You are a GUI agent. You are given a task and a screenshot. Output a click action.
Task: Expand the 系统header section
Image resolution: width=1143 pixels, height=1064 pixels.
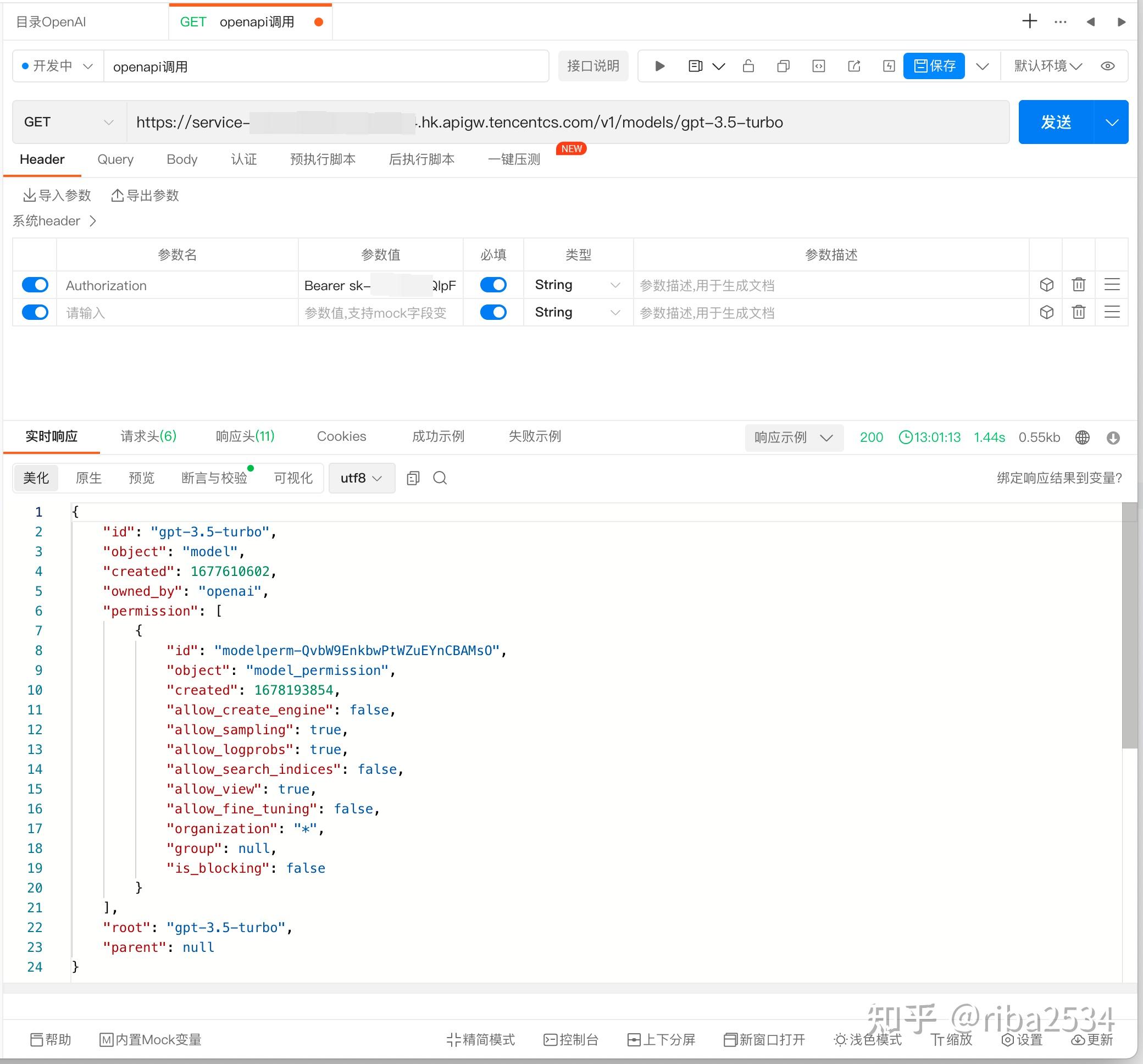point(54,221)
